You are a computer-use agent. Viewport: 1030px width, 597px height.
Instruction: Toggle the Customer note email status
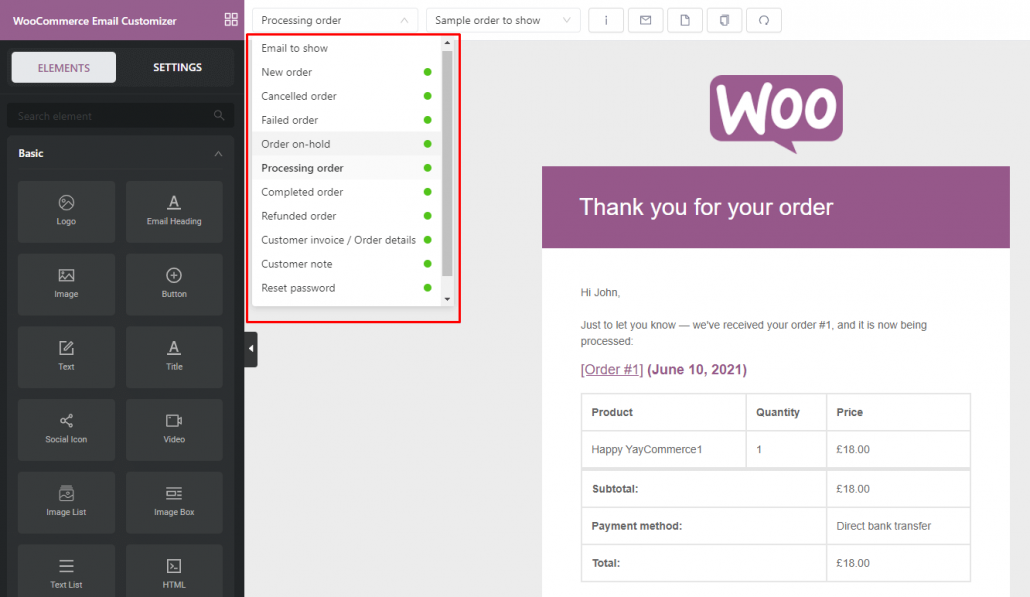tap(427, 263)
